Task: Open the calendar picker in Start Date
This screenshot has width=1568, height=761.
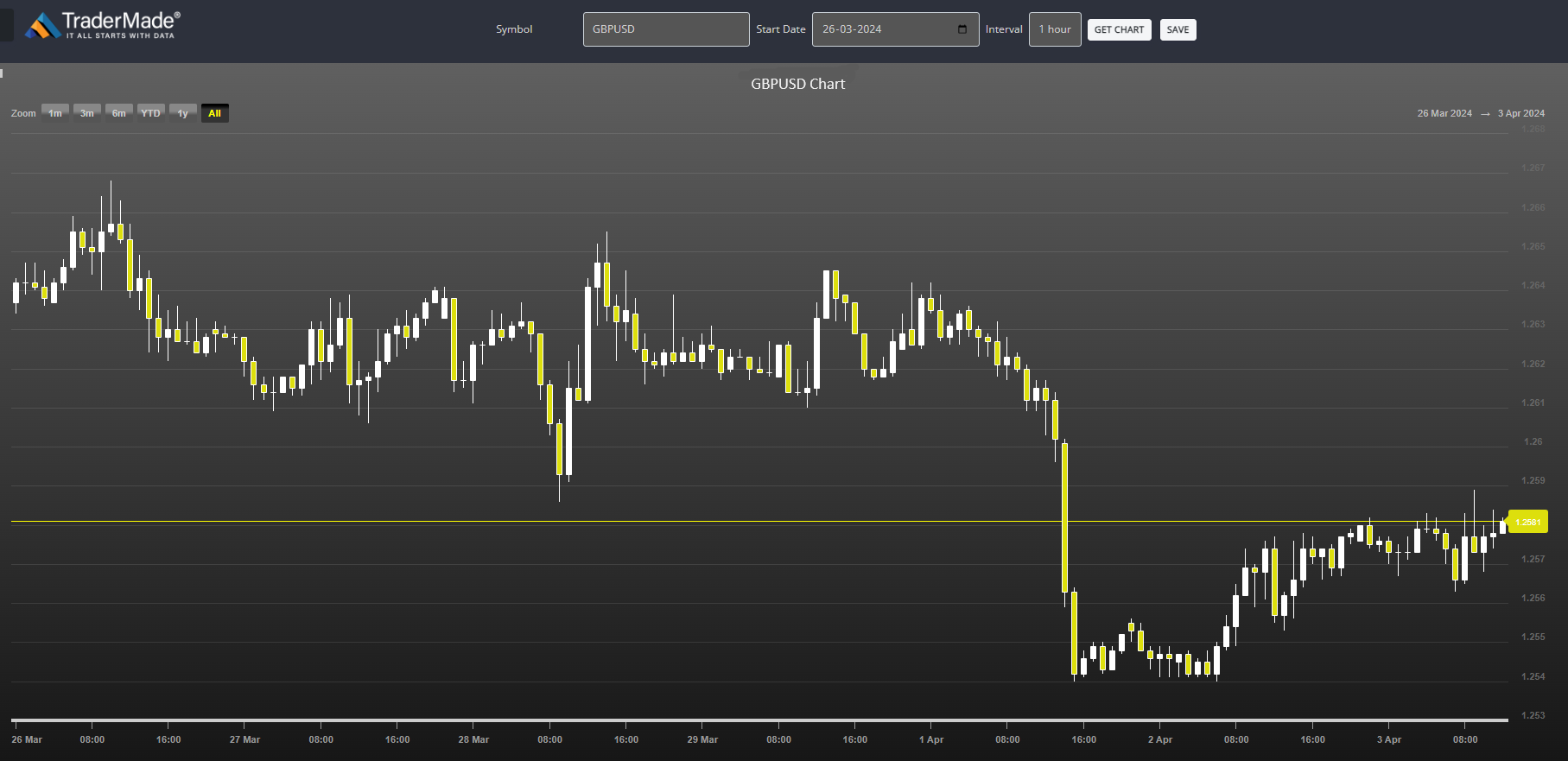Action: point(962,29)
